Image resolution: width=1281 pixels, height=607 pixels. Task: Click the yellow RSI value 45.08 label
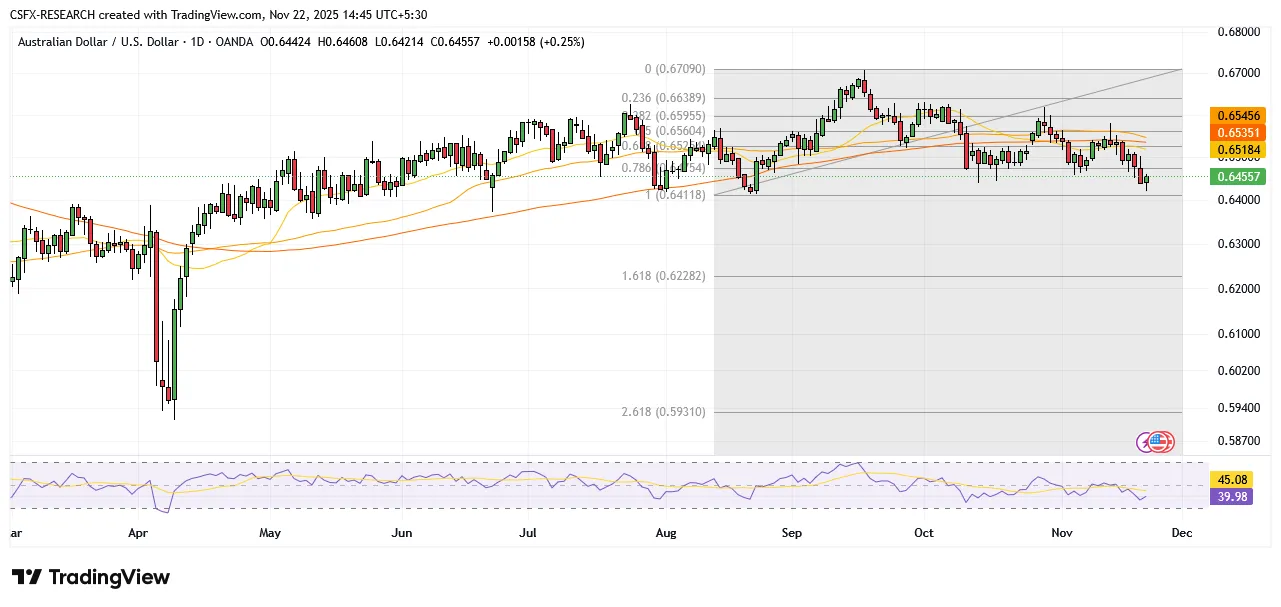pyautogui.click(x=1229, y=479)
